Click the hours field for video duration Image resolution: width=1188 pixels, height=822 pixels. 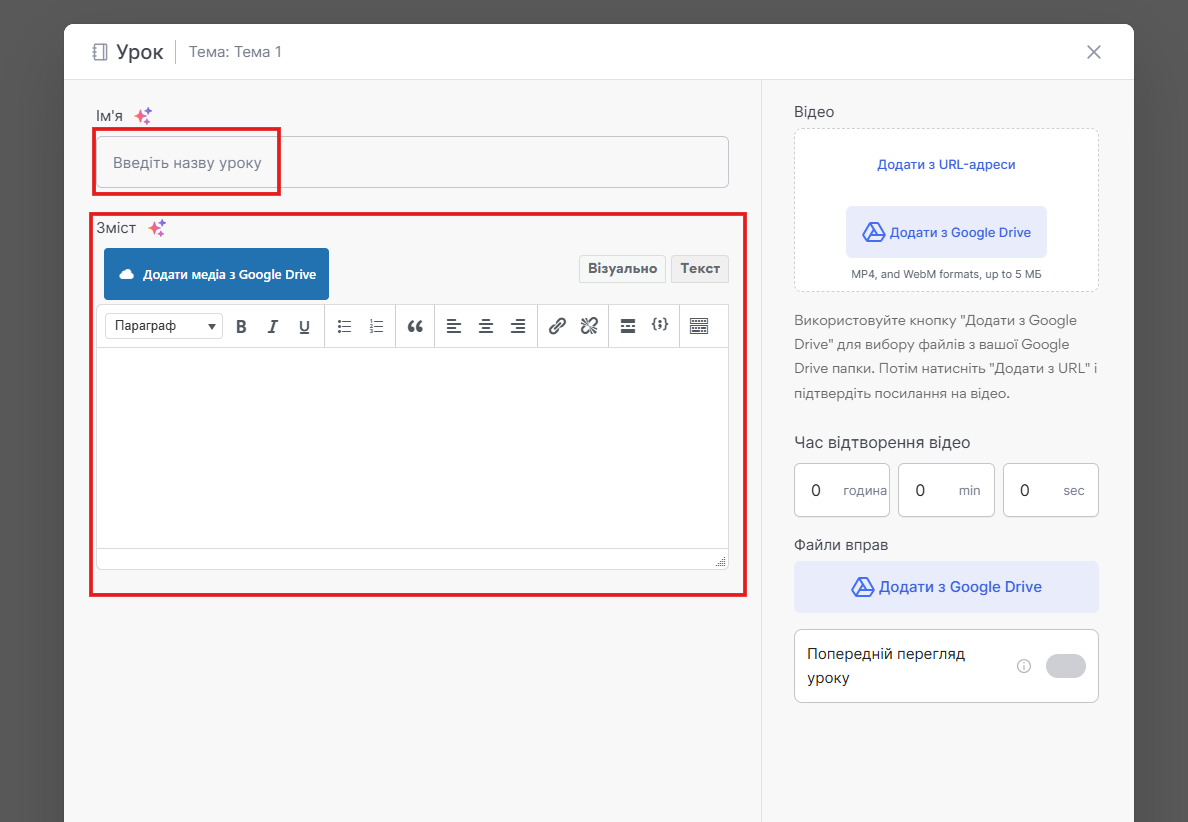pyautogui.click(x=818, y=490)
